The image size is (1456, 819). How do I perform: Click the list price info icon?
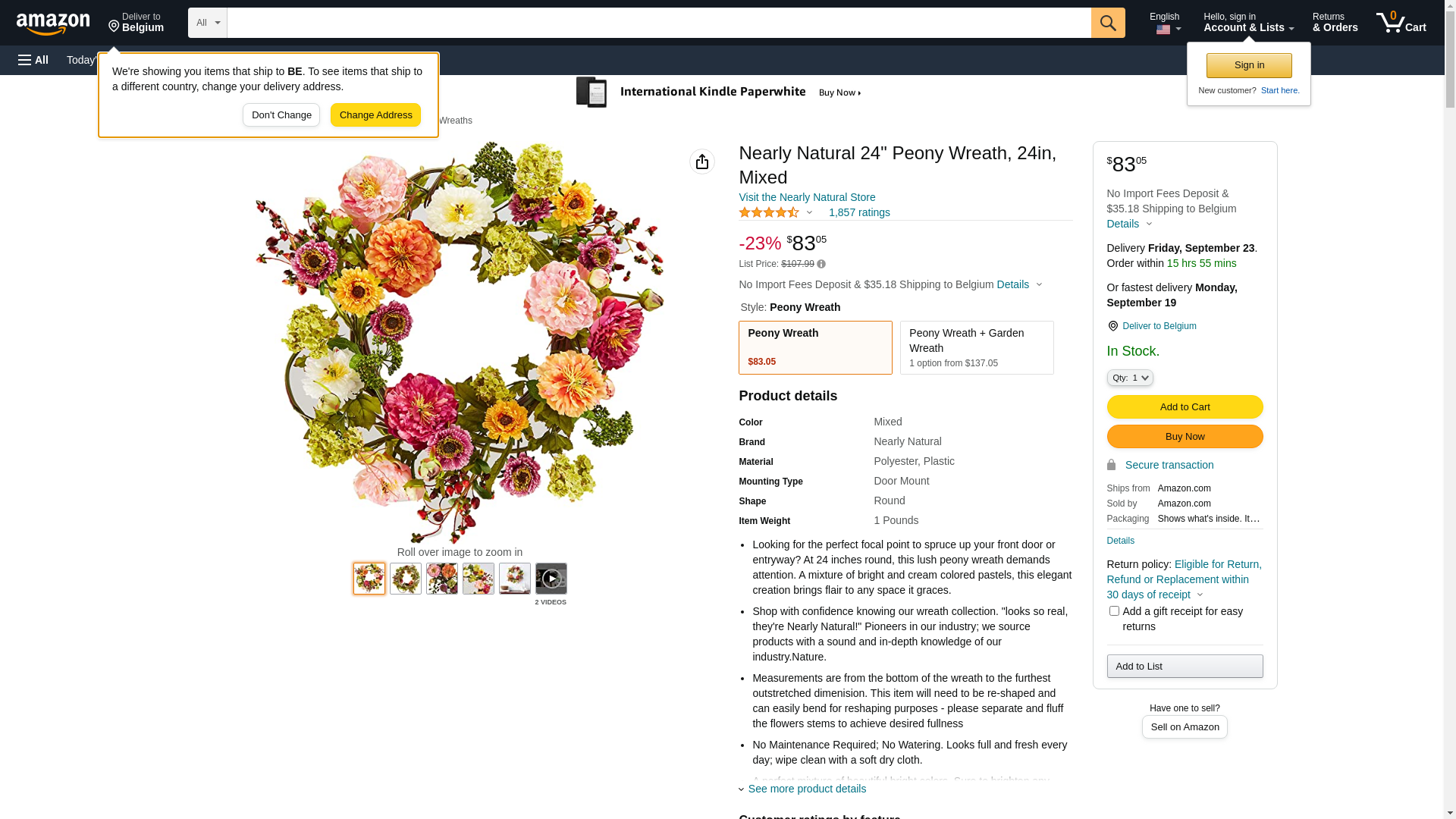click(x=821, y=264)
